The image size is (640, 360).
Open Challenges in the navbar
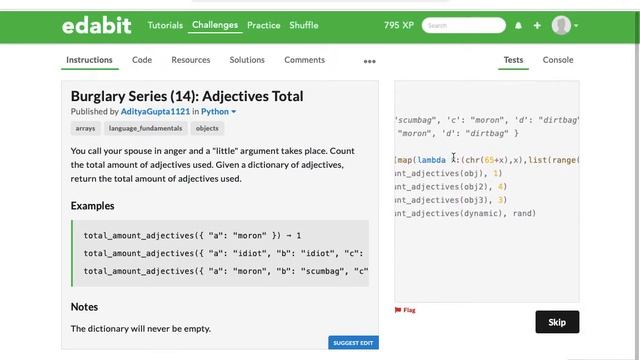(x=215, y=25)
